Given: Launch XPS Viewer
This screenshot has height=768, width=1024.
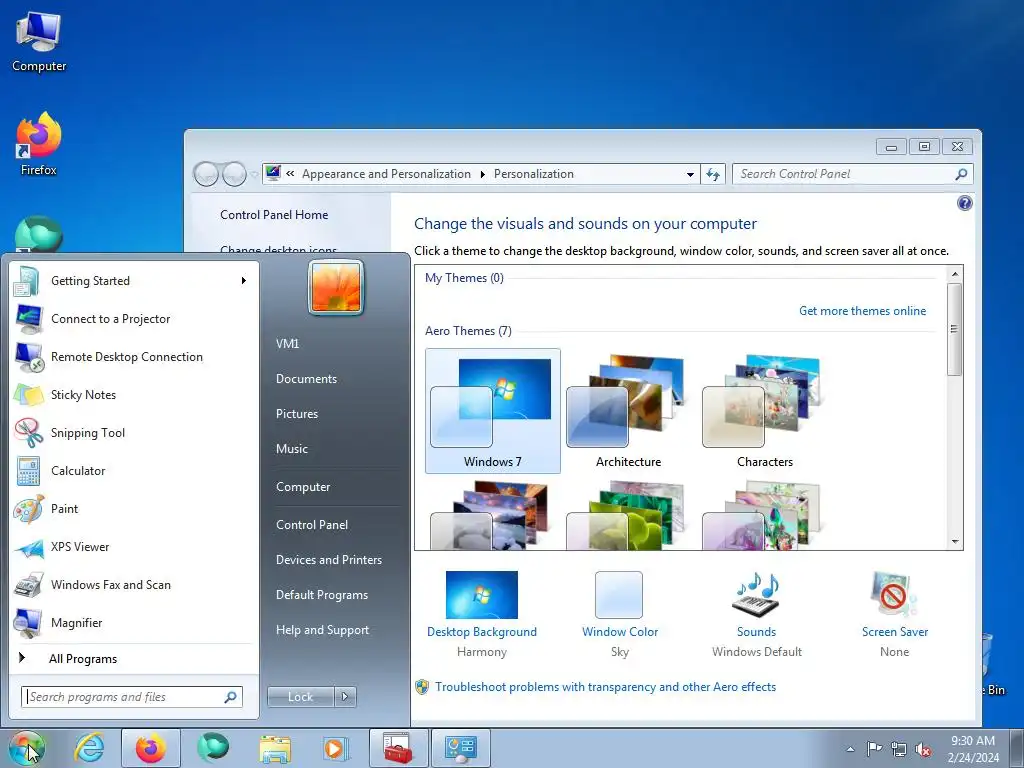Looking at the screenshot, I should pyautogui.click(x=134, y=547).
